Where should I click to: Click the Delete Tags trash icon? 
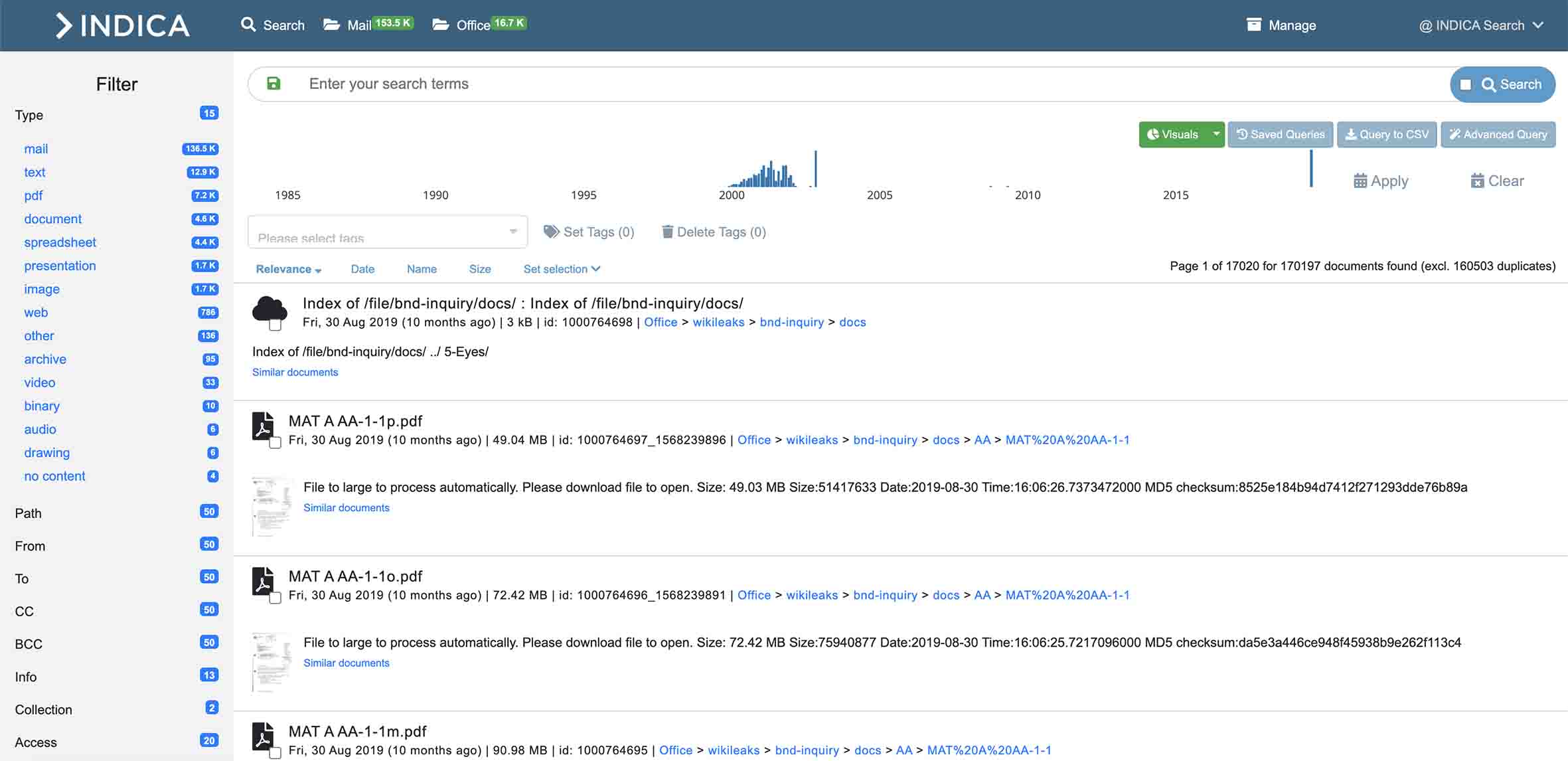tap(667, 232)
